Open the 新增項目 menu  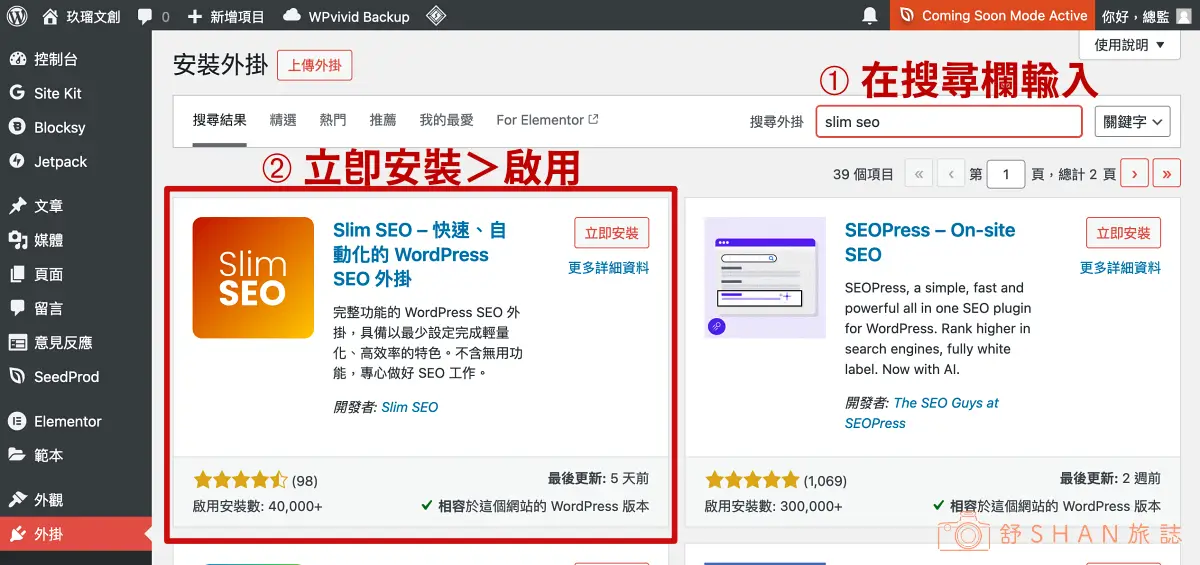[x=226, y=16]
